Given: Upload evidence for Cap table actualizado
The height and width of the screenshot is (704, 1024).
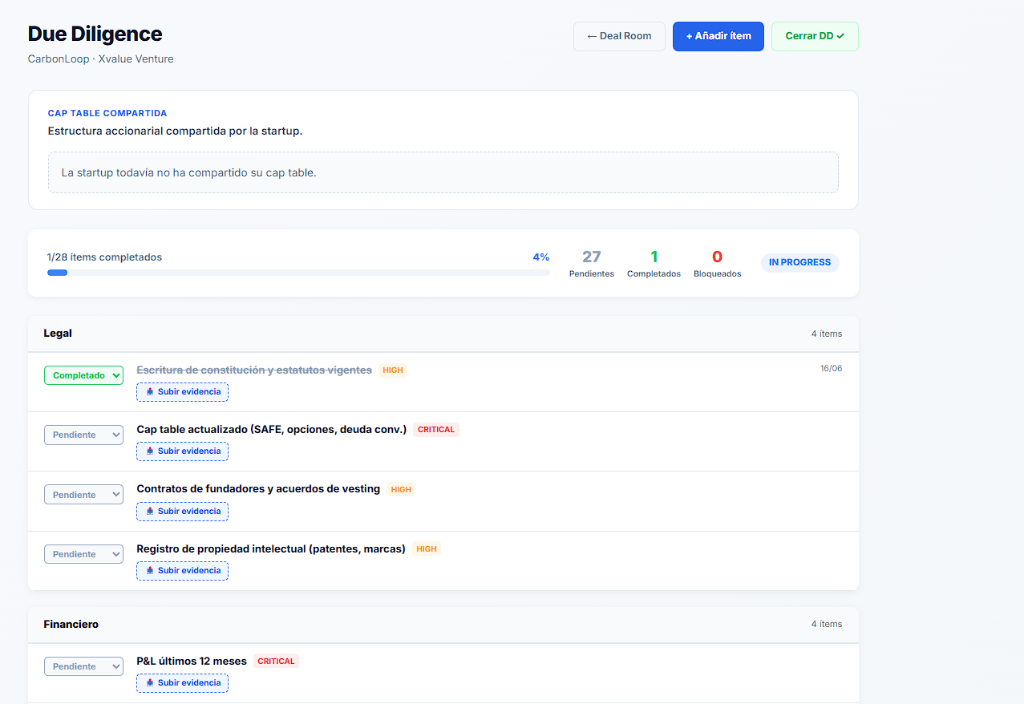Looking at the screenshot, I should 182,451.
